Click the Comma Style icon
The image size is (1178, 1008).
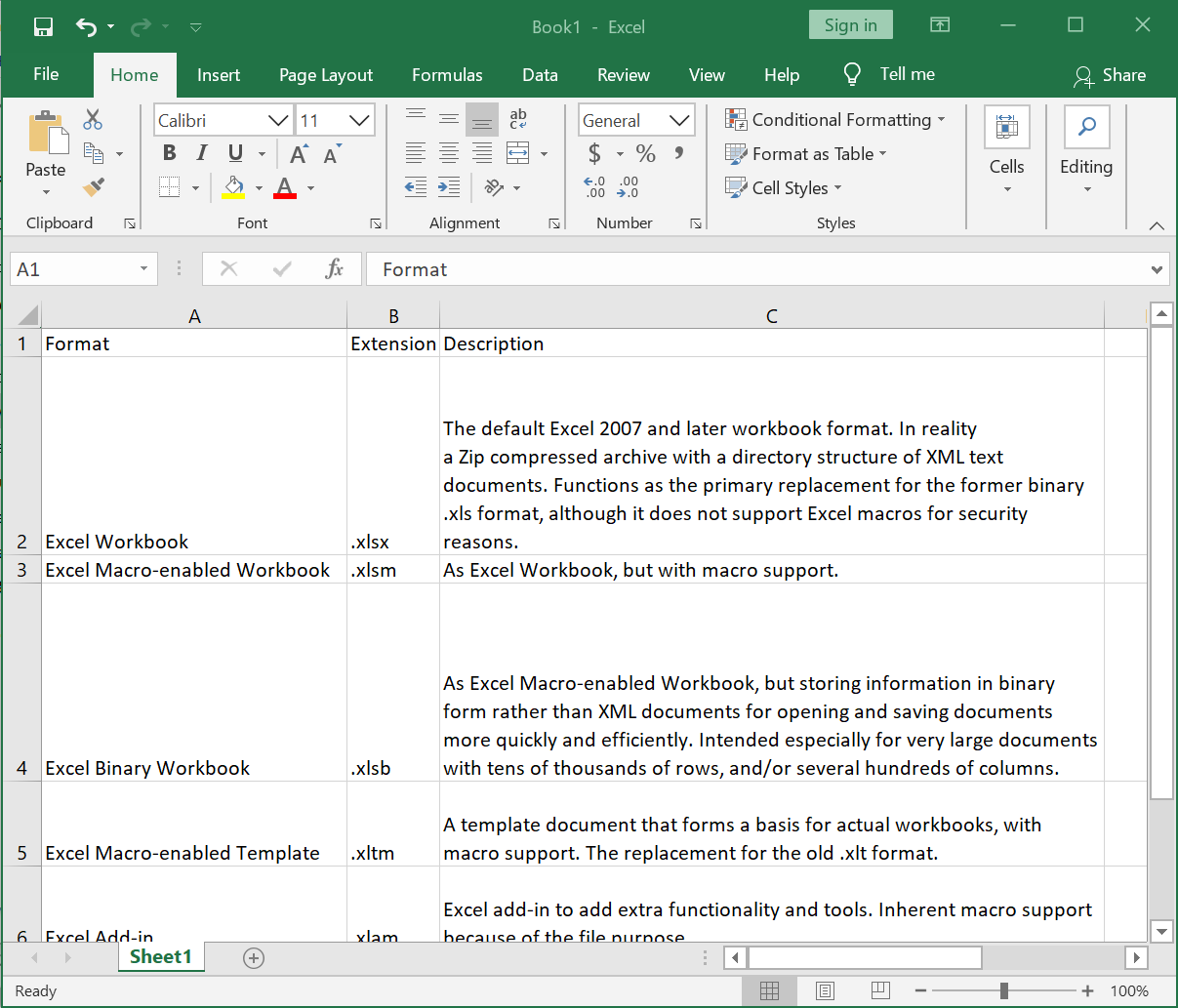click(x=680, y=153)
